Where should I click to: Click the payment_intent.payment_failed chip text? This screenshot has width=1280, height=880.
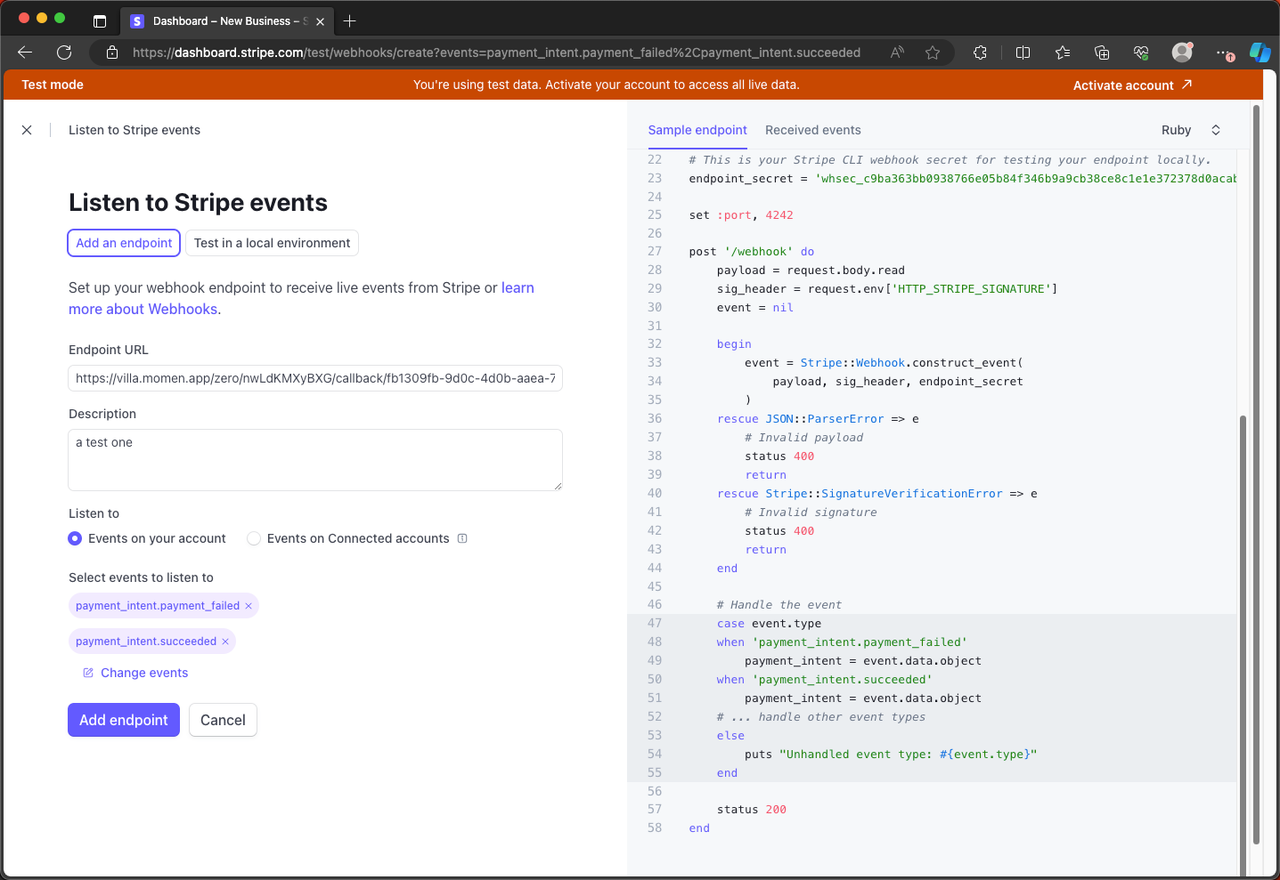[157, 606]
